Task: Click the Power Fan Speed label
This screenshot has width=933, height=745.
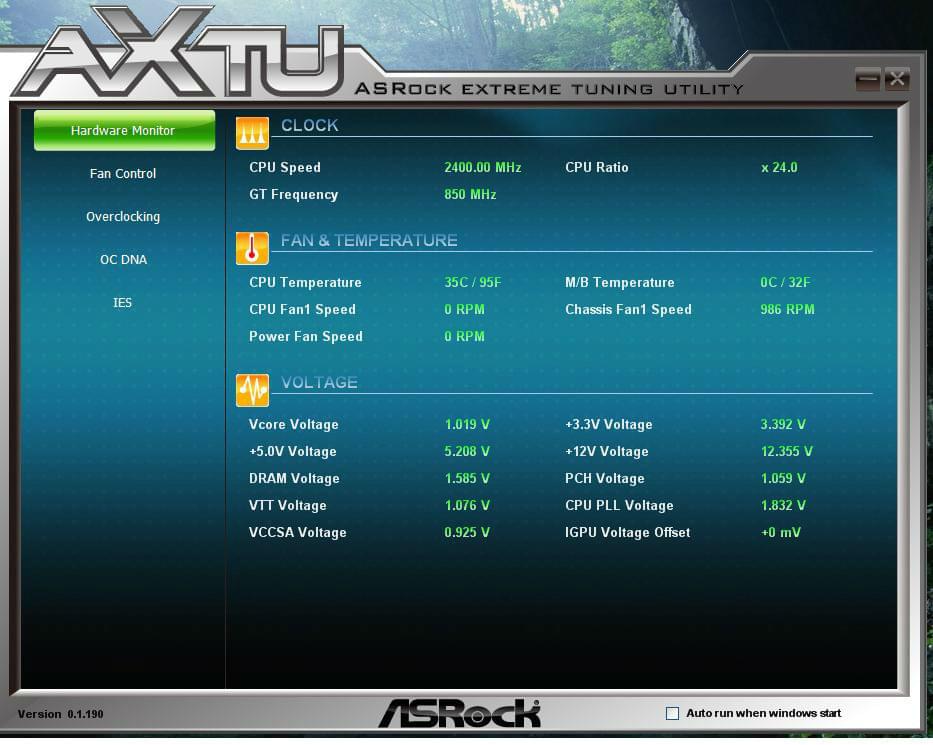Action: click(x=305, y=336)
